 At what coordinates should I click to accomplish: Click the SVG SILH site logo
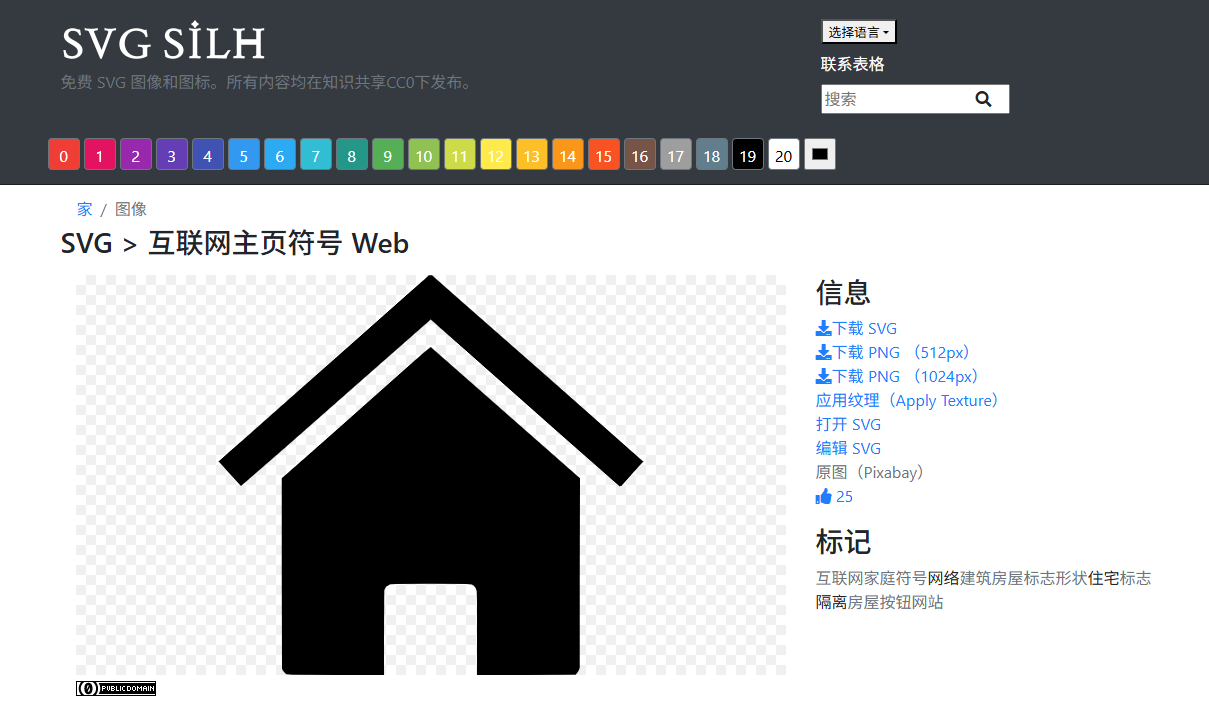click(x=163, y=44)
